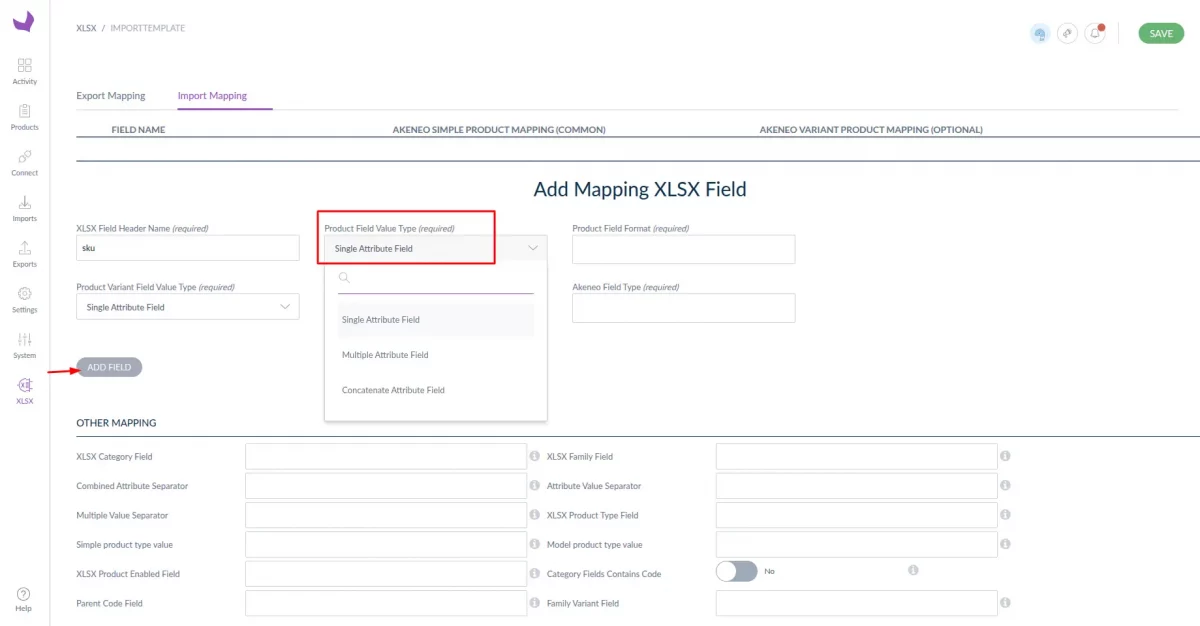
Task: Focus the Product Field Format input
Action: tap(684, 249)
